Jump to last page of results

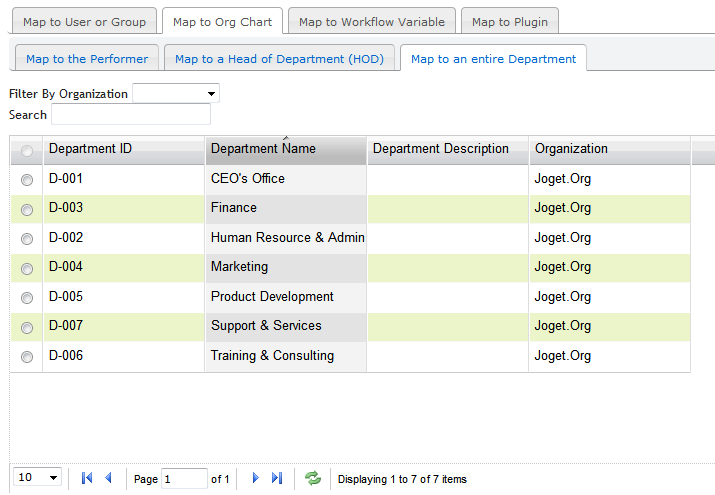pyautogui.click(x=277, y=479)
